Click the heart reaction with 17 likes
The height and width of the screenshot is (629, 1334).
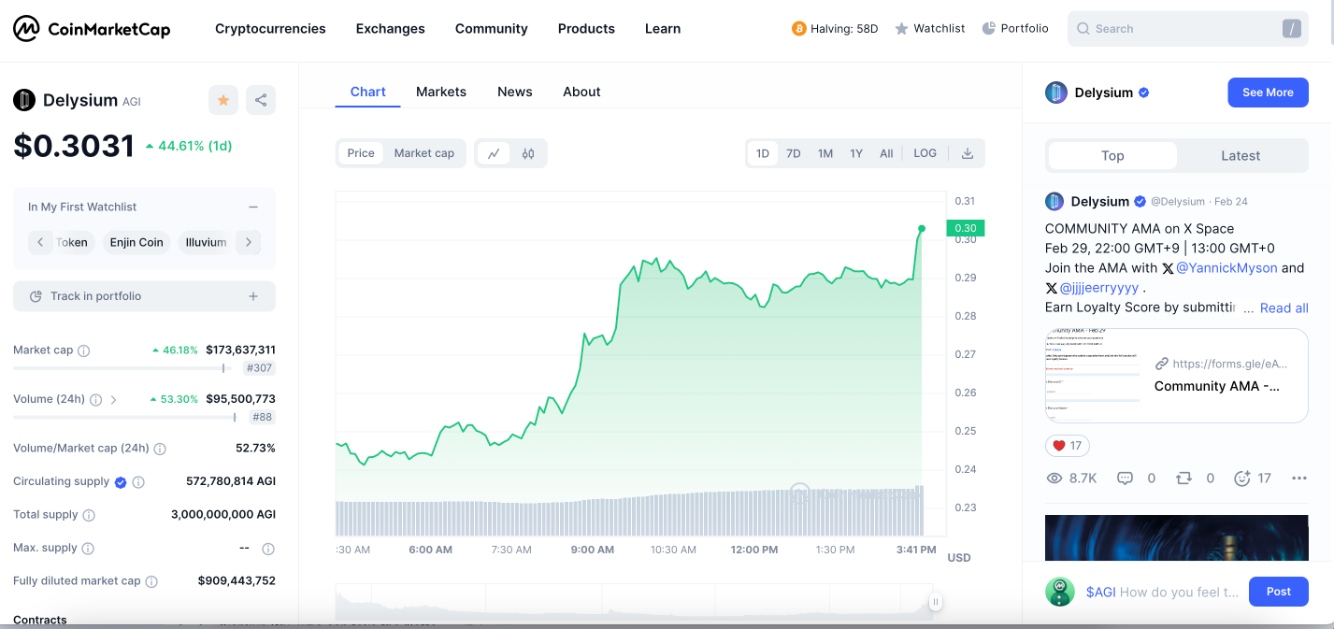(x=1067, y=445)
